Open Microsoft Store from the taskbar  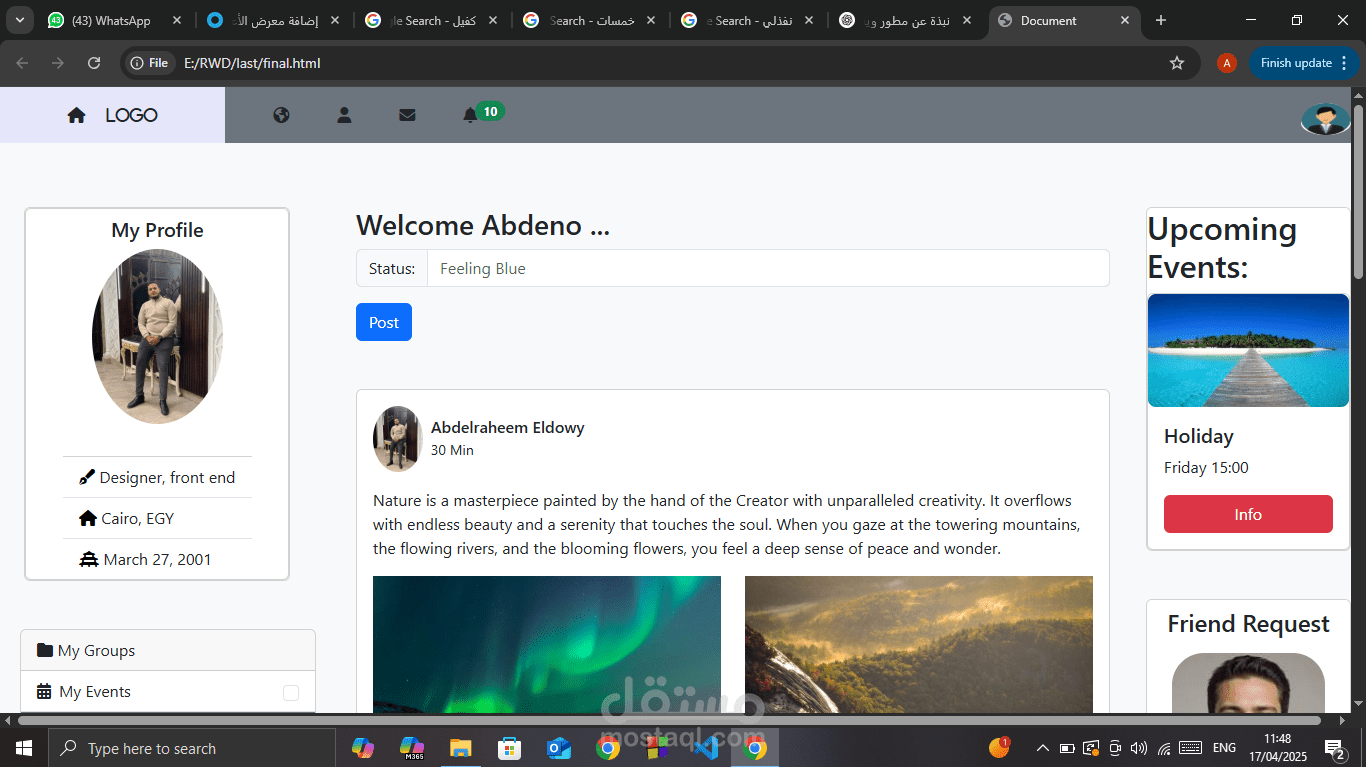point(510,748)
